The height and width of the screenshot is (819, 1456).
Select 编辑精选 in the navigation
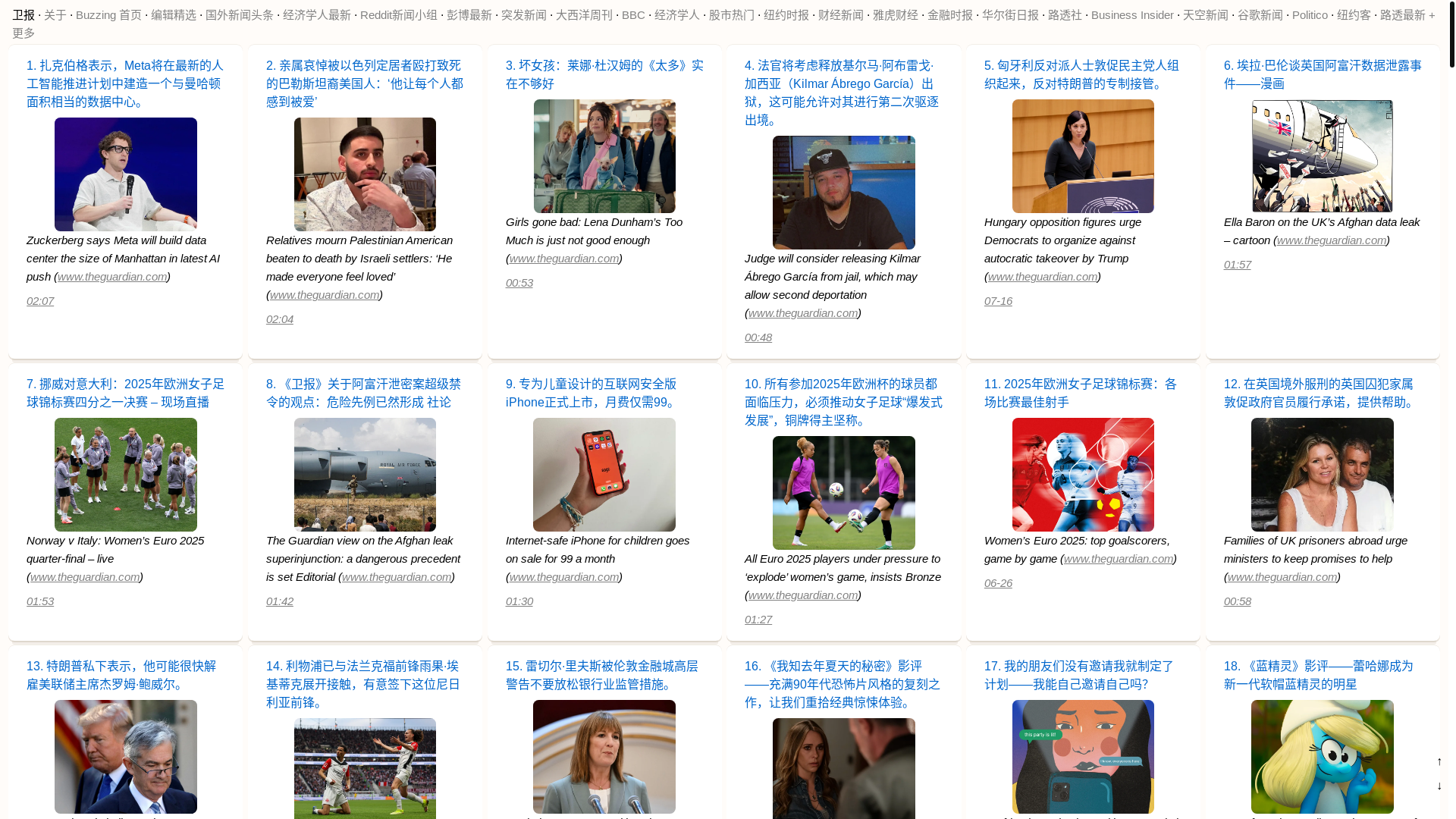pyautogui.click(x=174, y=15)
